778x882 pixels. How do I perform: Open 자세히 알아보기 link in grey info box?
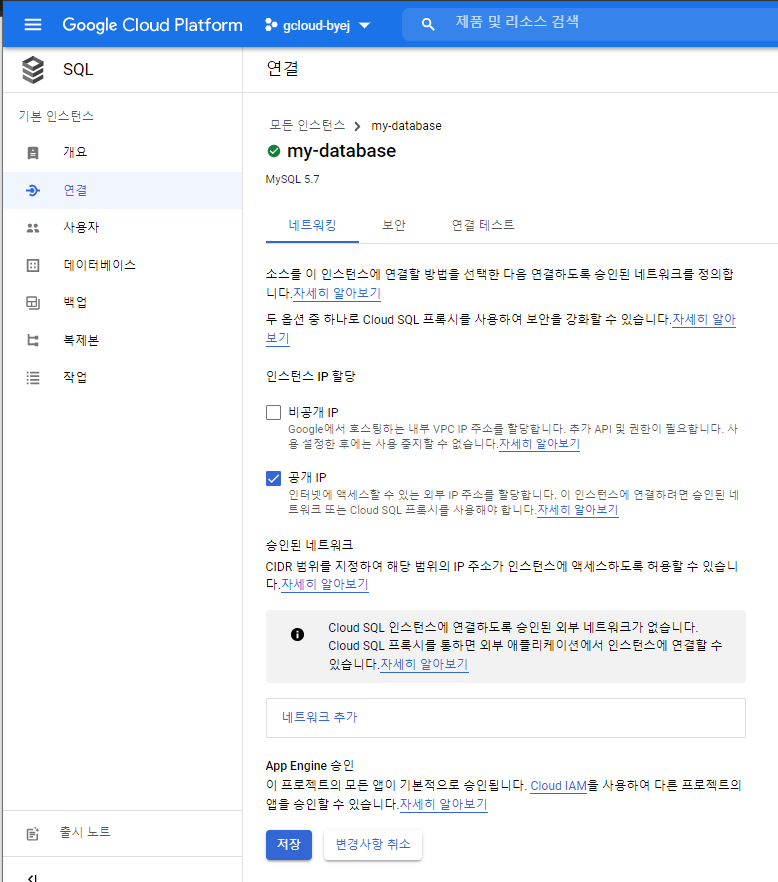[424, 664]
